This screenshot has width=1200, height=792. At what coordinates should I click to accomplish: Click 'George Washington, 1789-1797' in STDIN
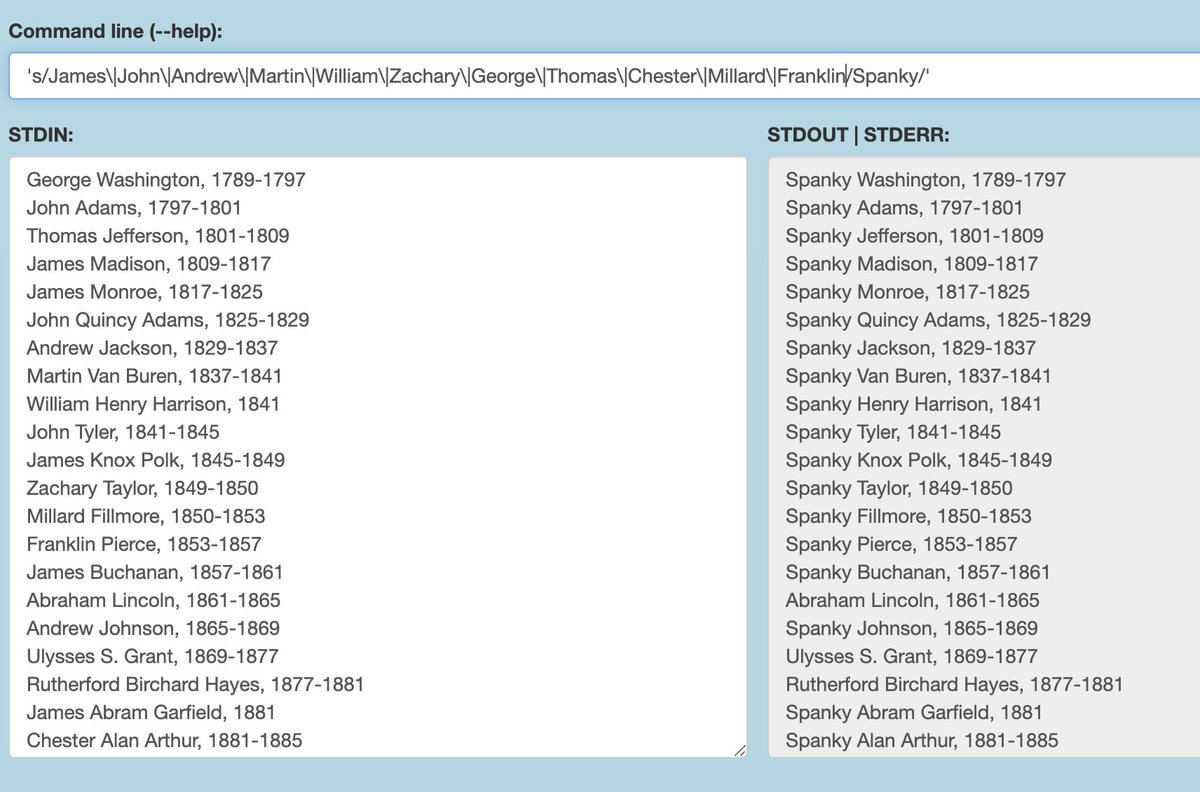coord(166,180)
